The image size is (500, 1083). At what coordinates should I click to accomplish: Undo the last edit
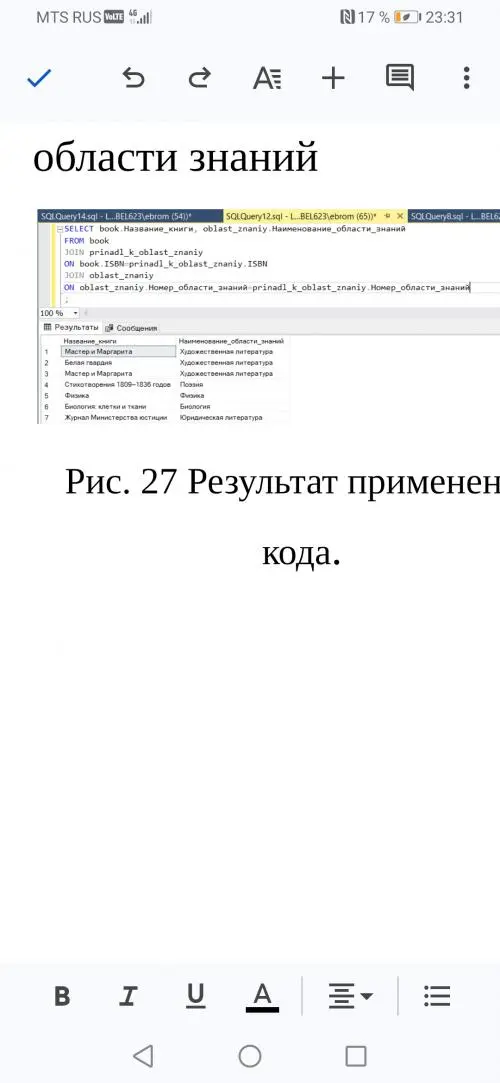(x=134, y=79)
